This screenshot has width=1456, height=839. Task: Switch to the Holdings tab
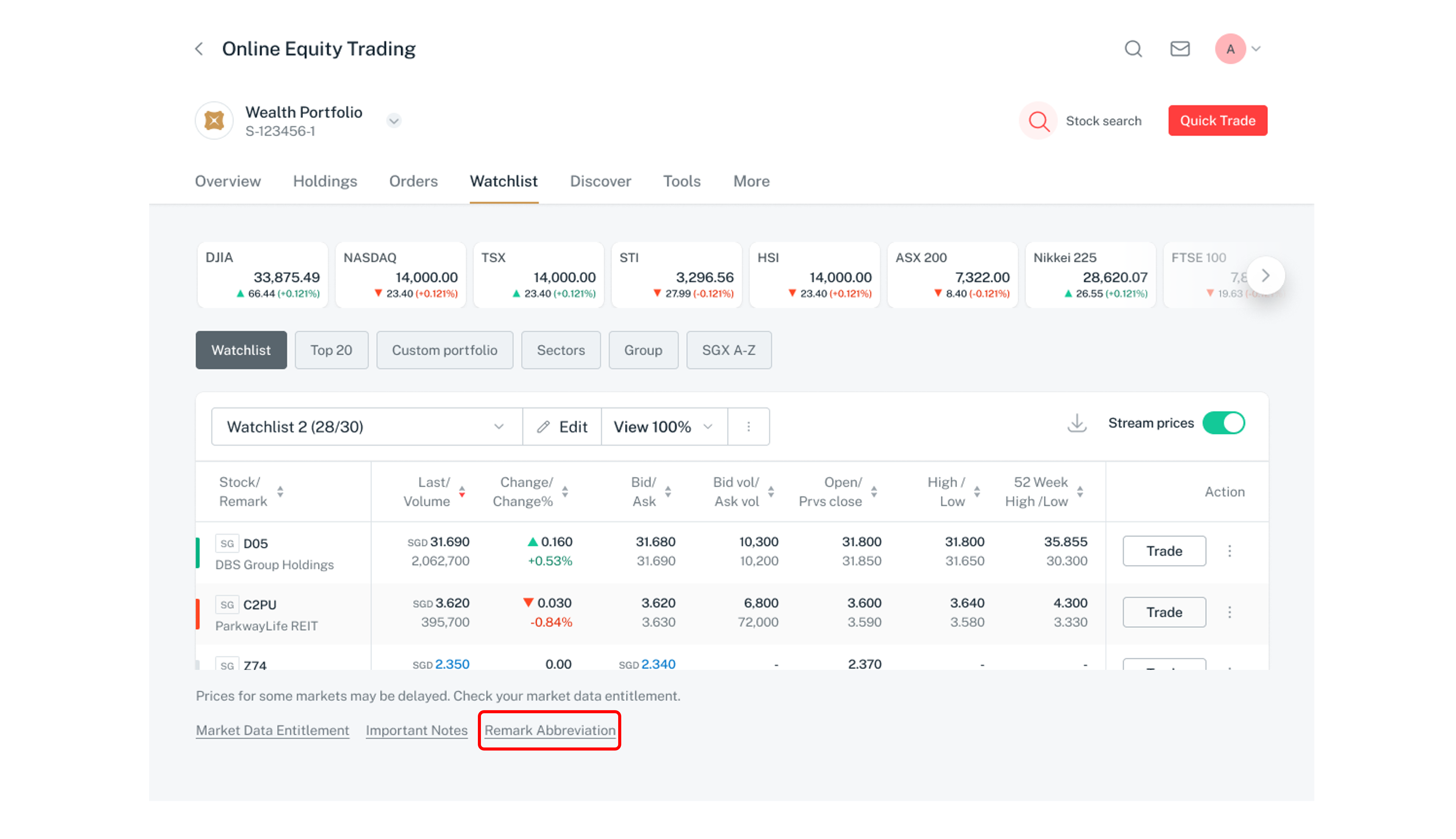tap(325, 181)
